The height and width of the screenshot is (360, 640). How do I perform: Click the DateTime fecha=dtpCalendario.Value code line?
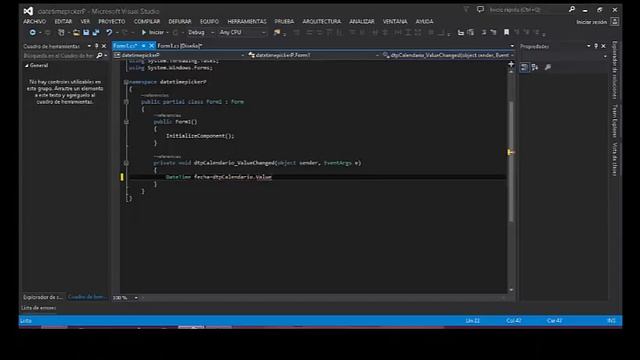[219, 177]
